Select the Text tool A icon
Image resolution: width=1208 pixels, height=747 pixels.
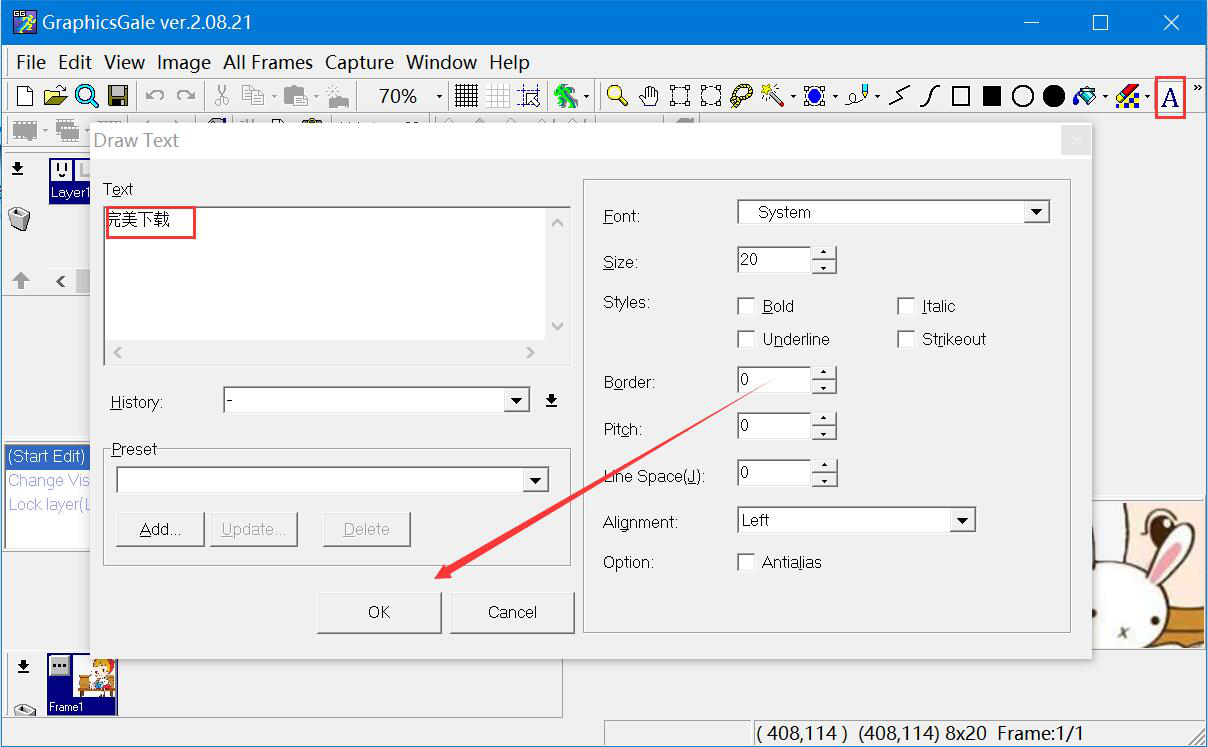pyautogui.click(x=1170, y=97)
